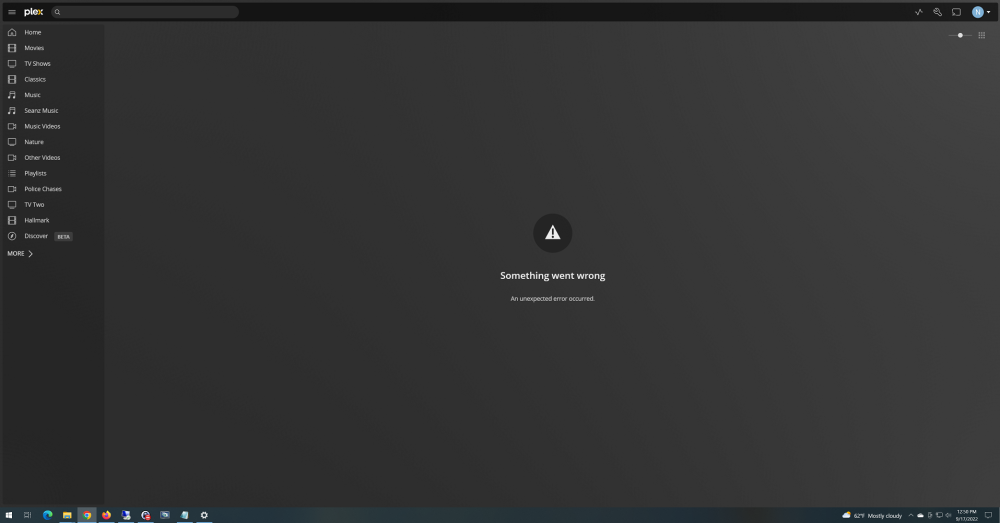Open the taskbar clock and date
Image resolution: width=1000 pixels, height=523 pixels.
[966, 515]
